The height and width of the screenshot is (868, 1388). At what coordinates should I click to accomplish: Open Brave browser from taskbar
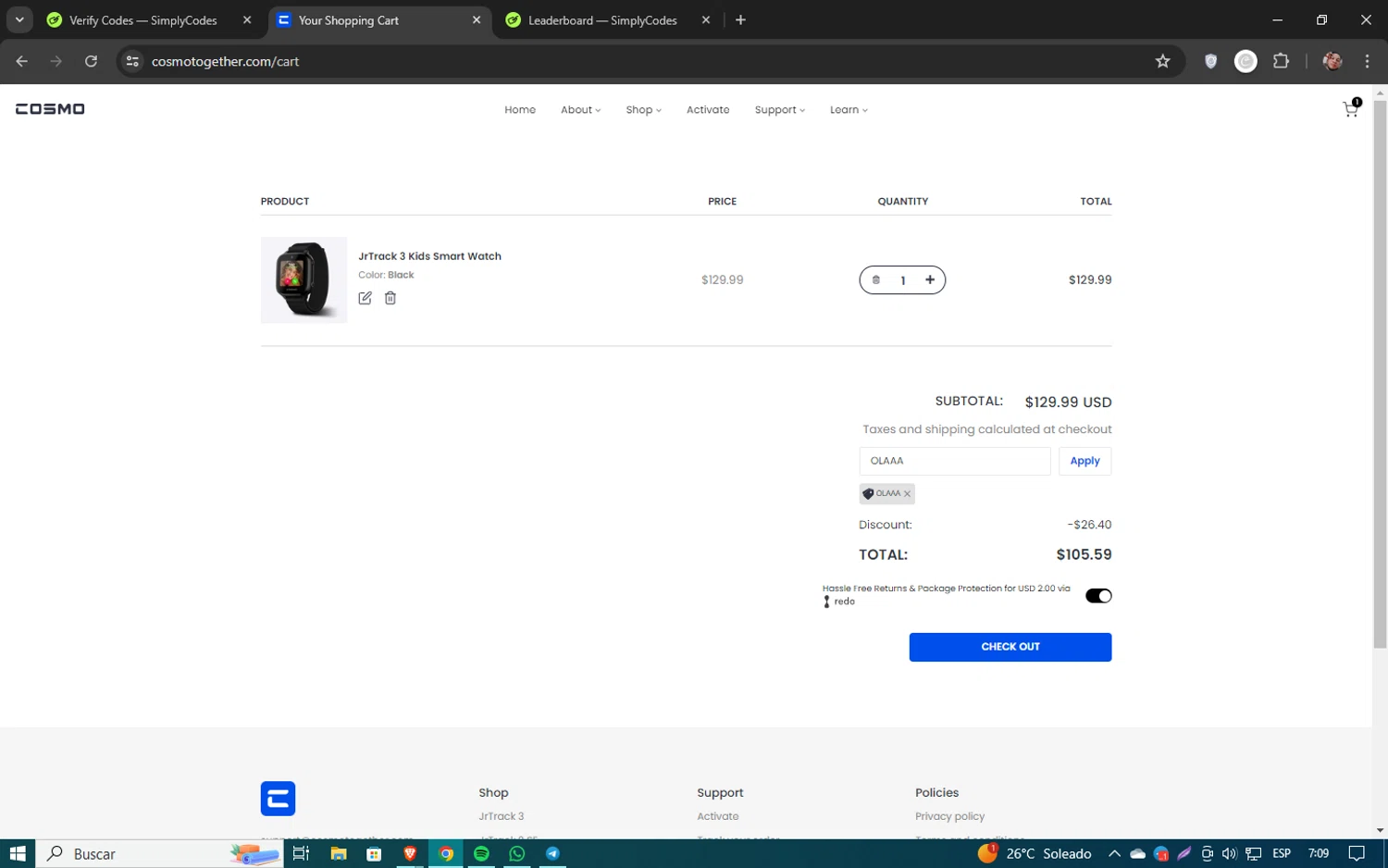(410, 853)
